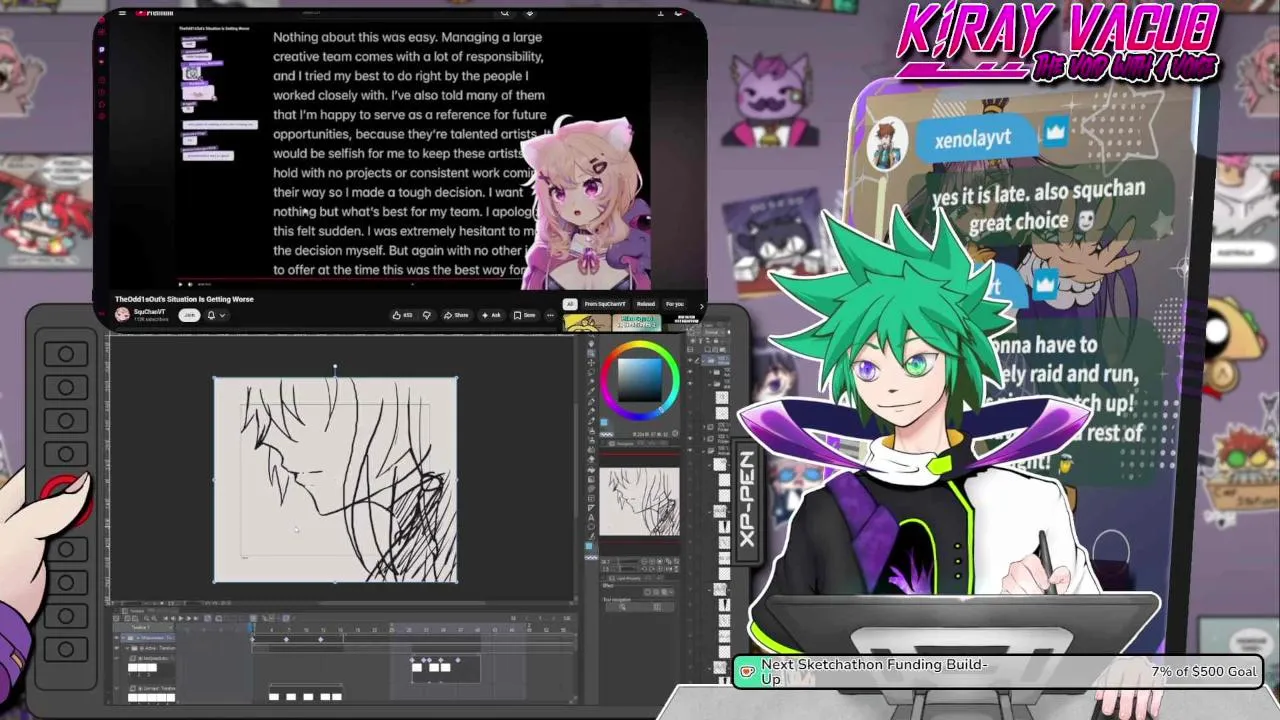Select the From SquChanVT chip
The height and width of the screenshot is (720, 1280).
pos(605,304)
